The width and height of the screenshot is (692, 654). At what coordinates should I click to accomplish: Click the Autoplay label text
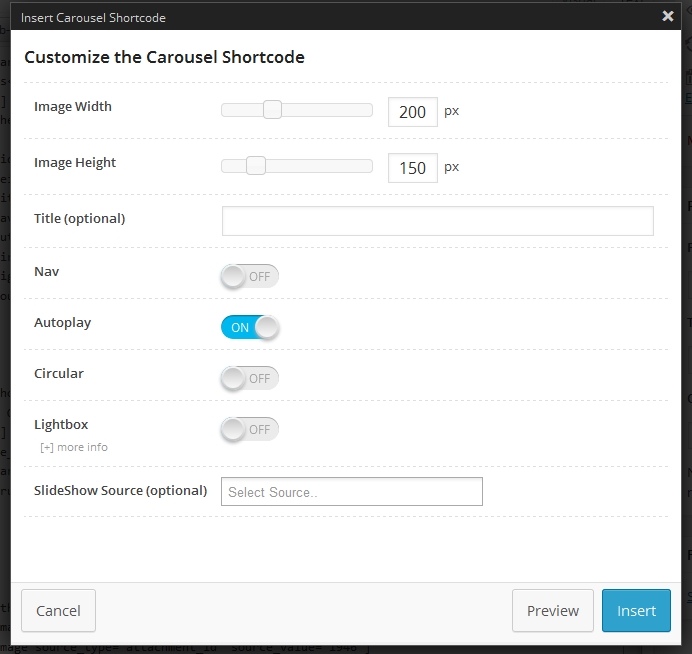pyautogui.click(x=62, y=323)
